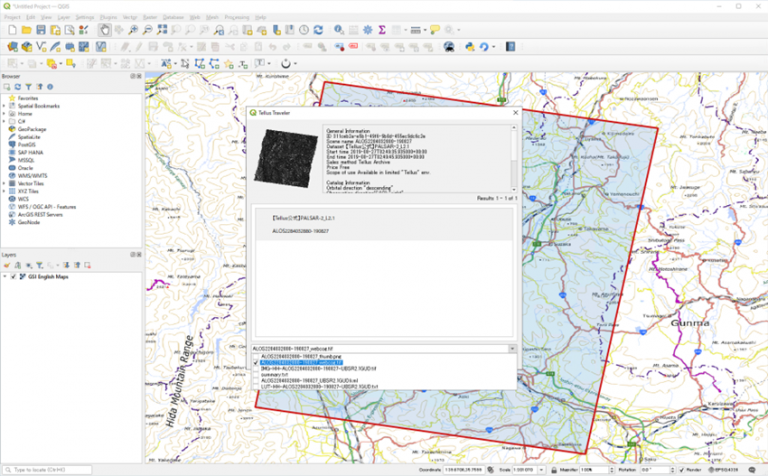Open the log messages icon in status bar
This screenshot has width=768, height=476.
(752, 470)
